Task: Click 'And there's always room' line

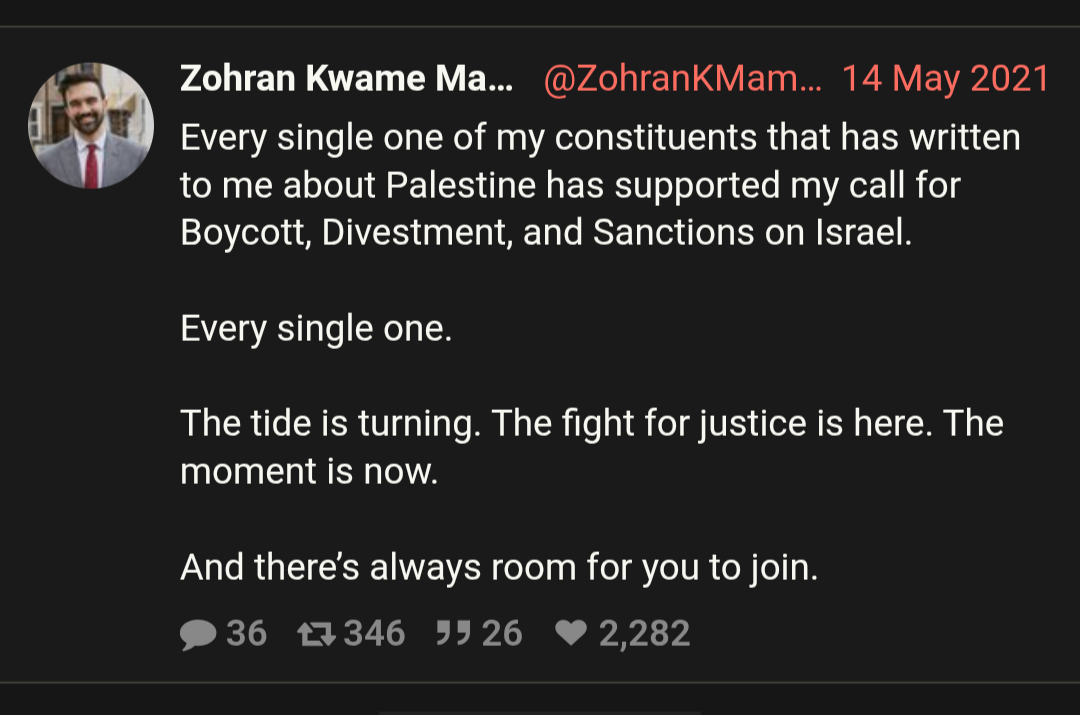Action: 499,568
